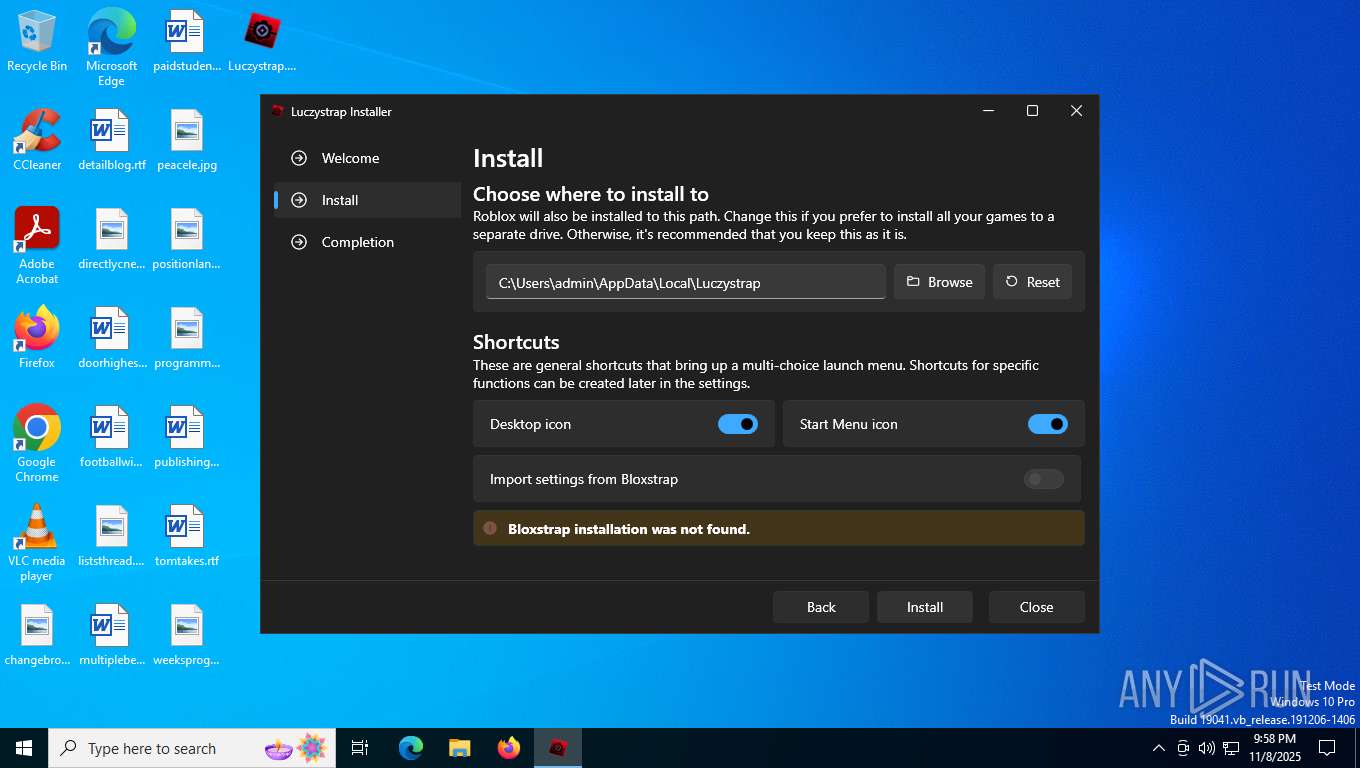The width and height of the screenshot is (1360, 768).
Task: Select the publishing Word document icon
Action: [186, 437]
